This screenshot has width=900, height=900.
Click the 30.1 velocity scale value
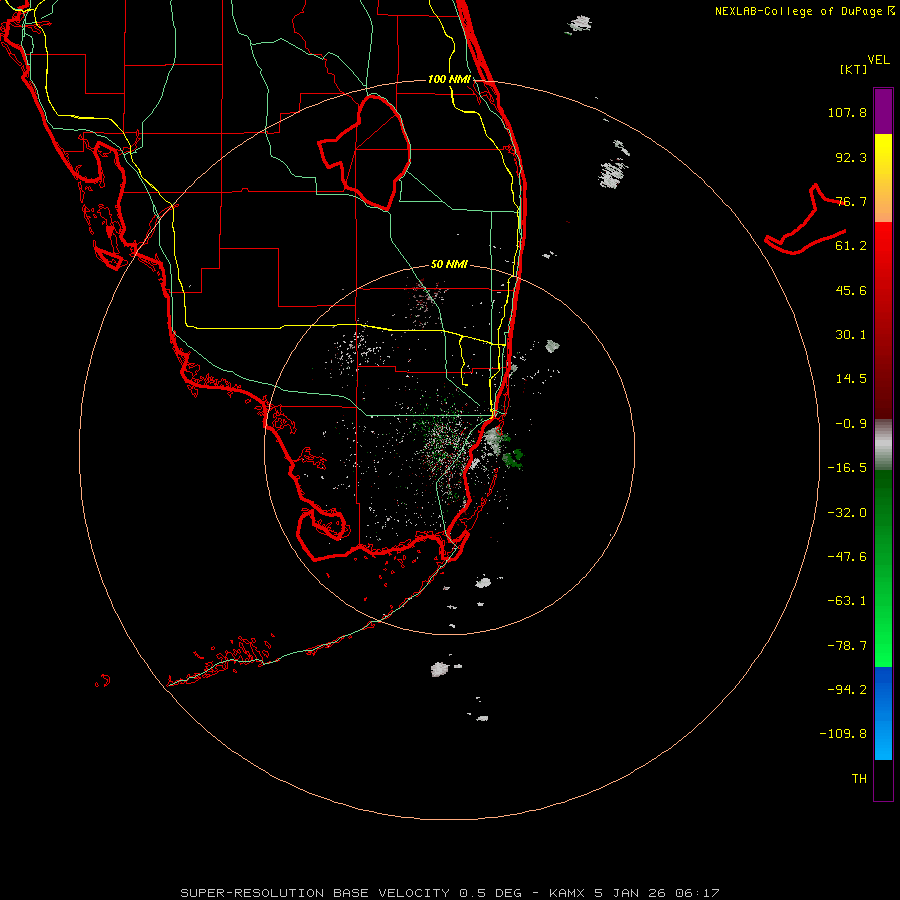pyautogui.click(x=851, y=335)
